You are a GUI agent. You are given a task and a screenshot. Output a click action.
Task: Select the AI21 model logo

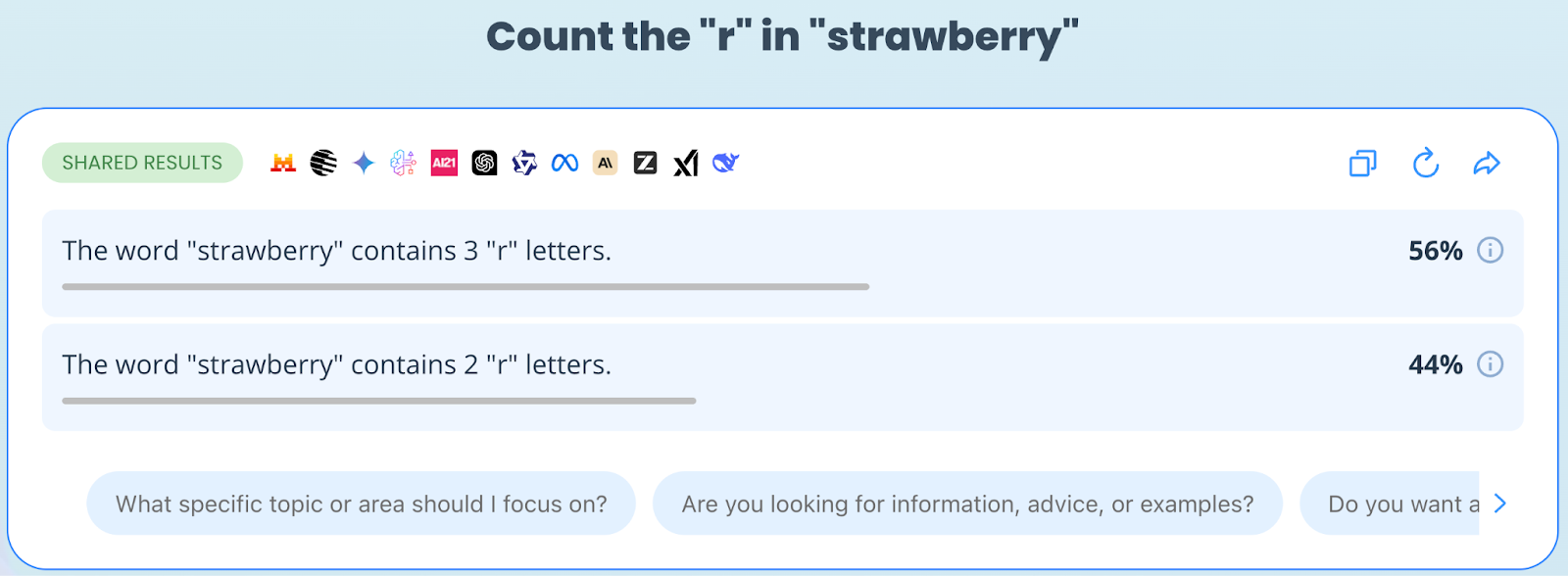tap(444, 164)
